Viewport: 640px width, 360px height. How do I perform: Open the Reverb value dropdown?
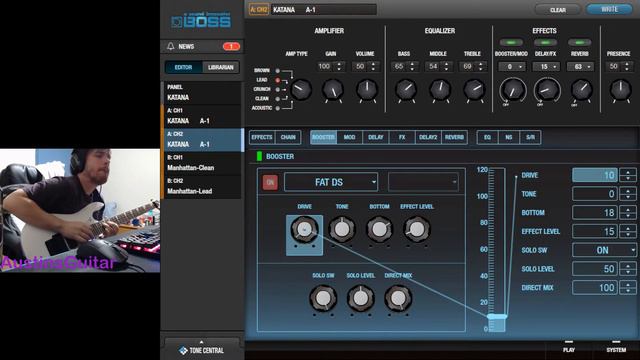click(x=580, y=67)
